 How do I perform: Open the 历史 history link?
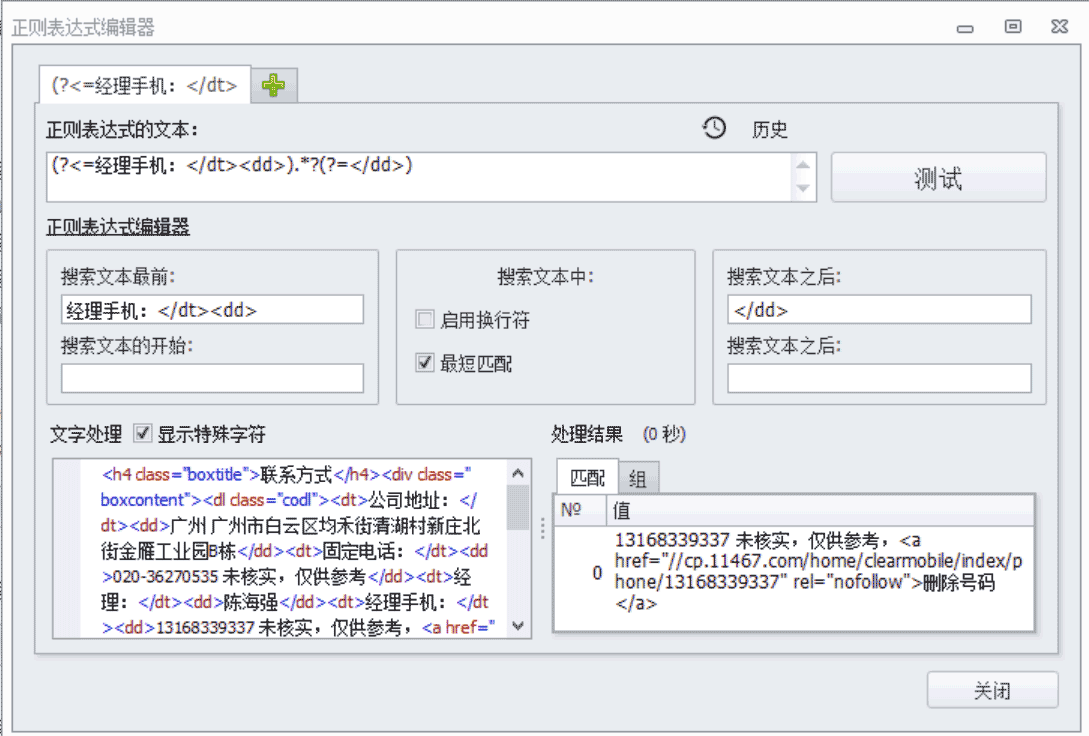tap(770, 130)
